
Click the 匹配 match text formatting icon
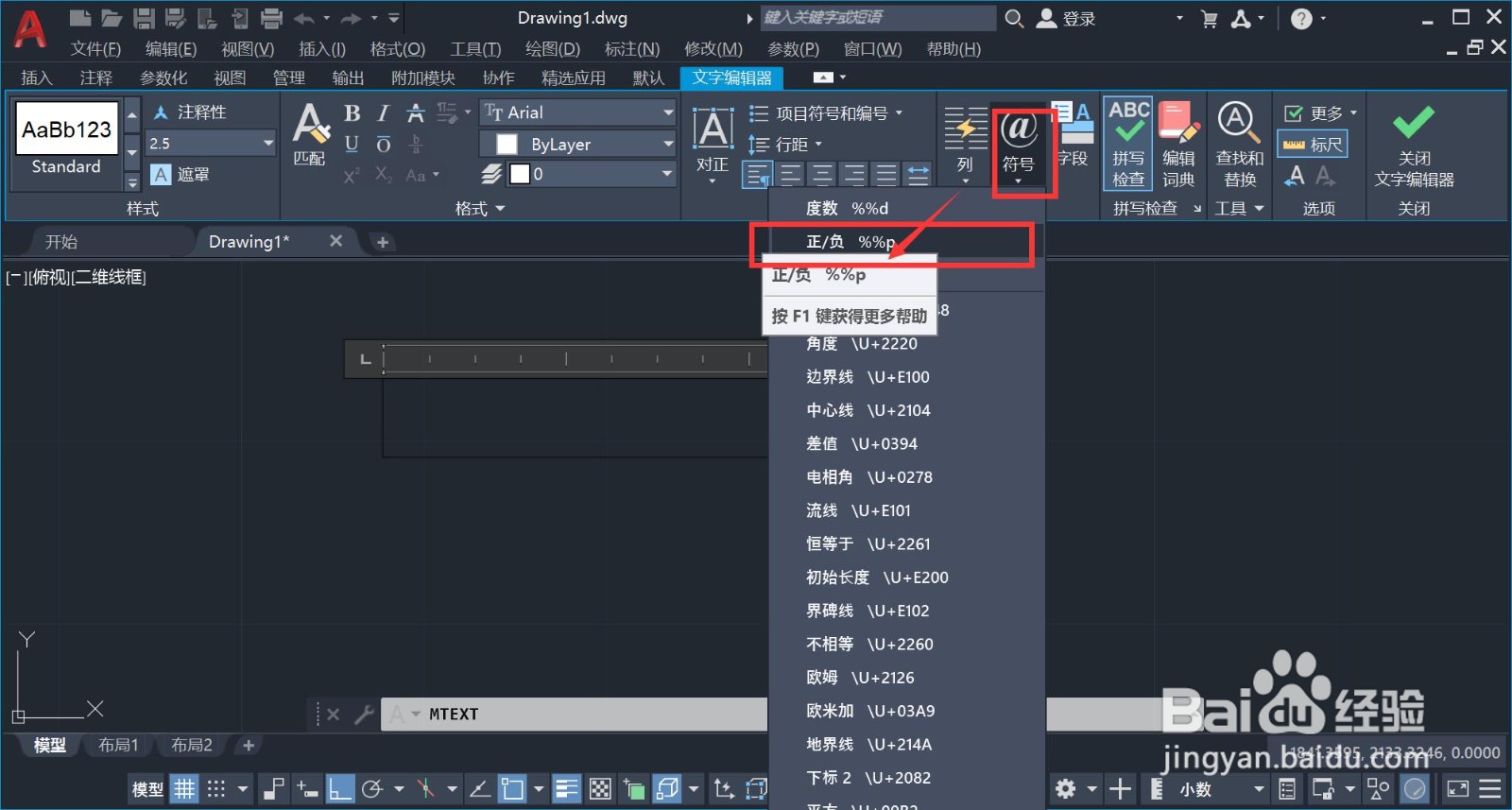(x=310, y=134)
